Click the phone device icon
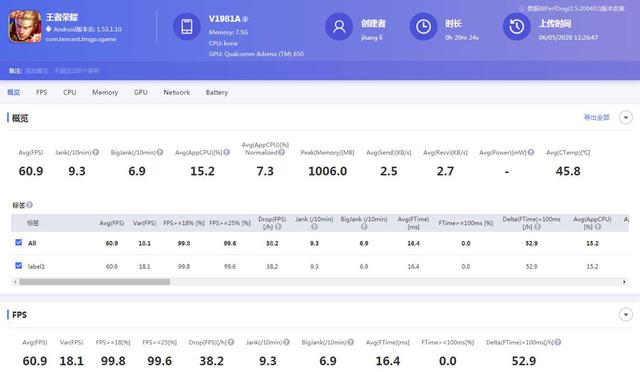The image size is (640, 372). click(187, 27)
